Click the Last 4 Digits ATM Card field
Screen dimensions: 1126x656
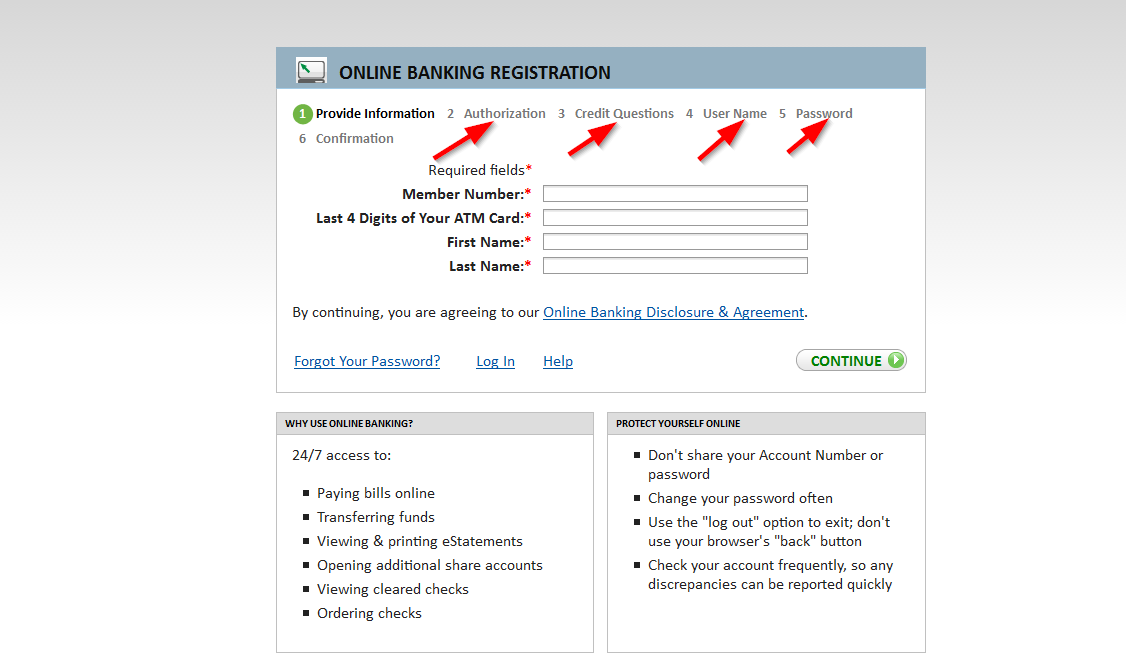tap(675, 217)
